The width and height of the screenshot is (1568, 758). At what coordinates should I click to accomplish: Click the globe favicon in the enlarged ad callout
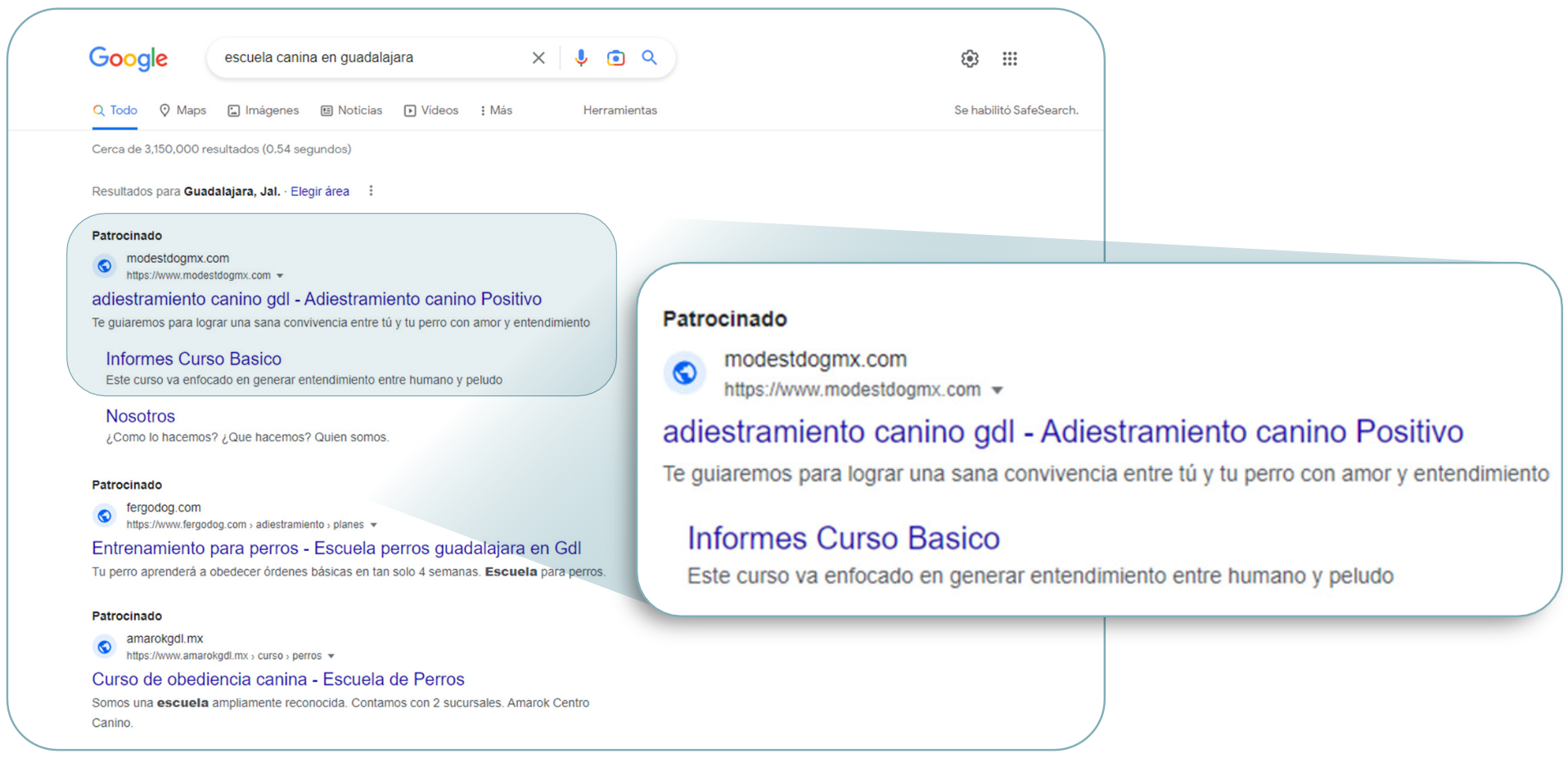point(685,373)
